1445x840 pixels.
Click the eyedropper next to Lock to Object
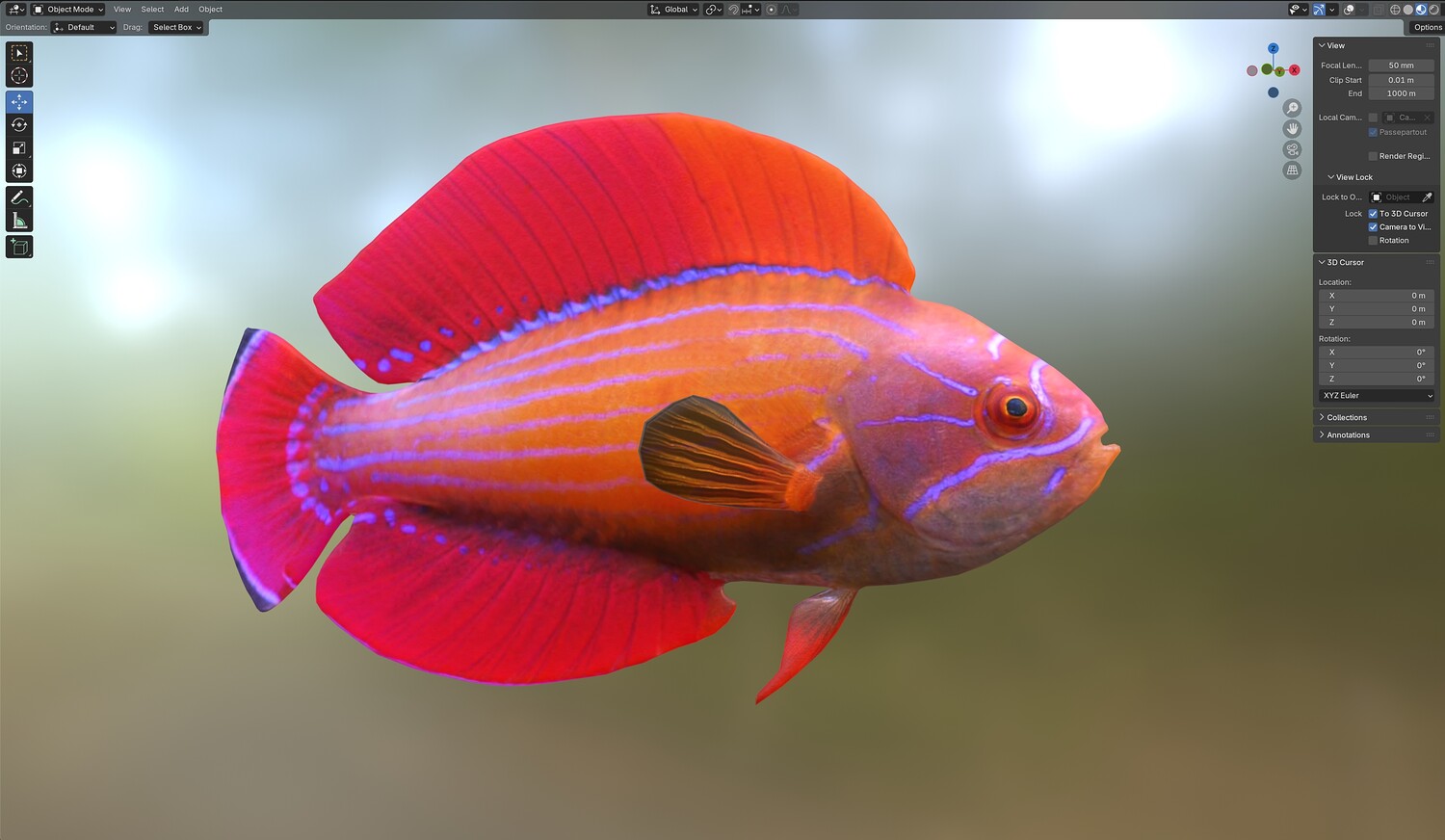pyautogui.click(x=1428, y=197)
